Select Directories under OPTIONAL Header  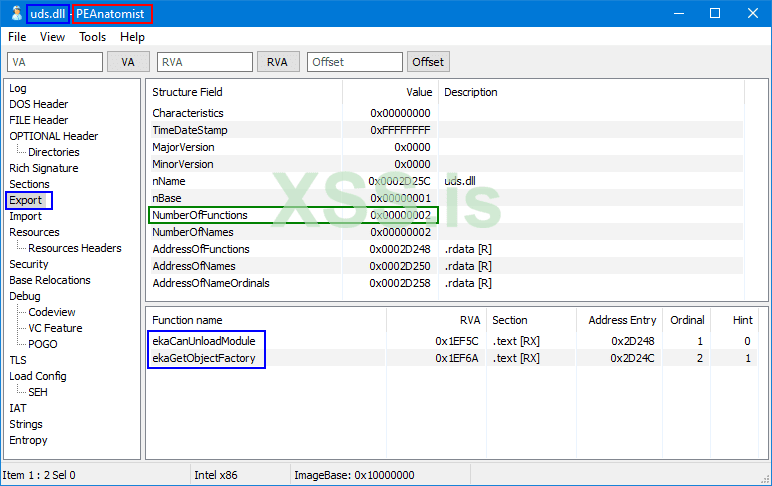(54, 152)
